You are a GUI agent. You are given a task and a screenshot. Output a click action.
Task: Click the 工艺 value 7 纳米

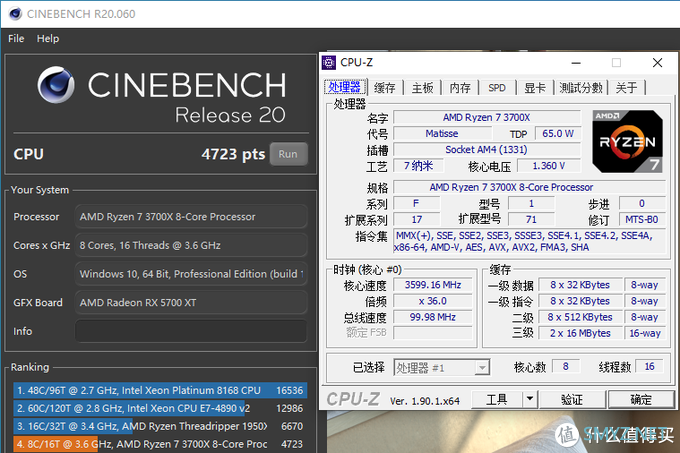[x=418, y=166]
